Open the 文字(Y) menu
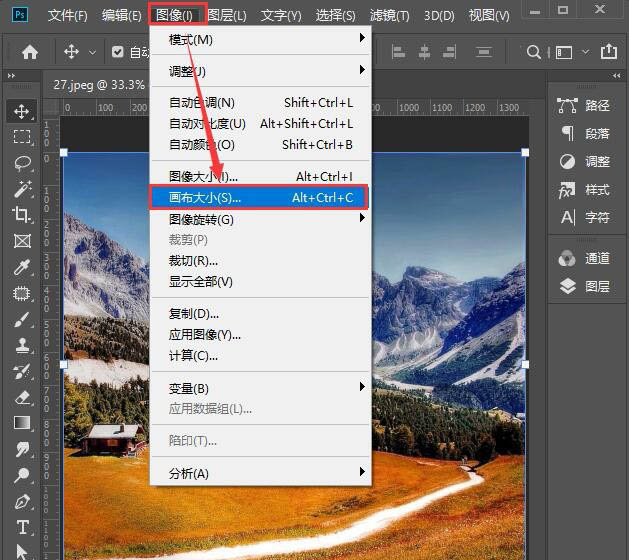This screenshot has height=560, width=629. click(281, 15)
